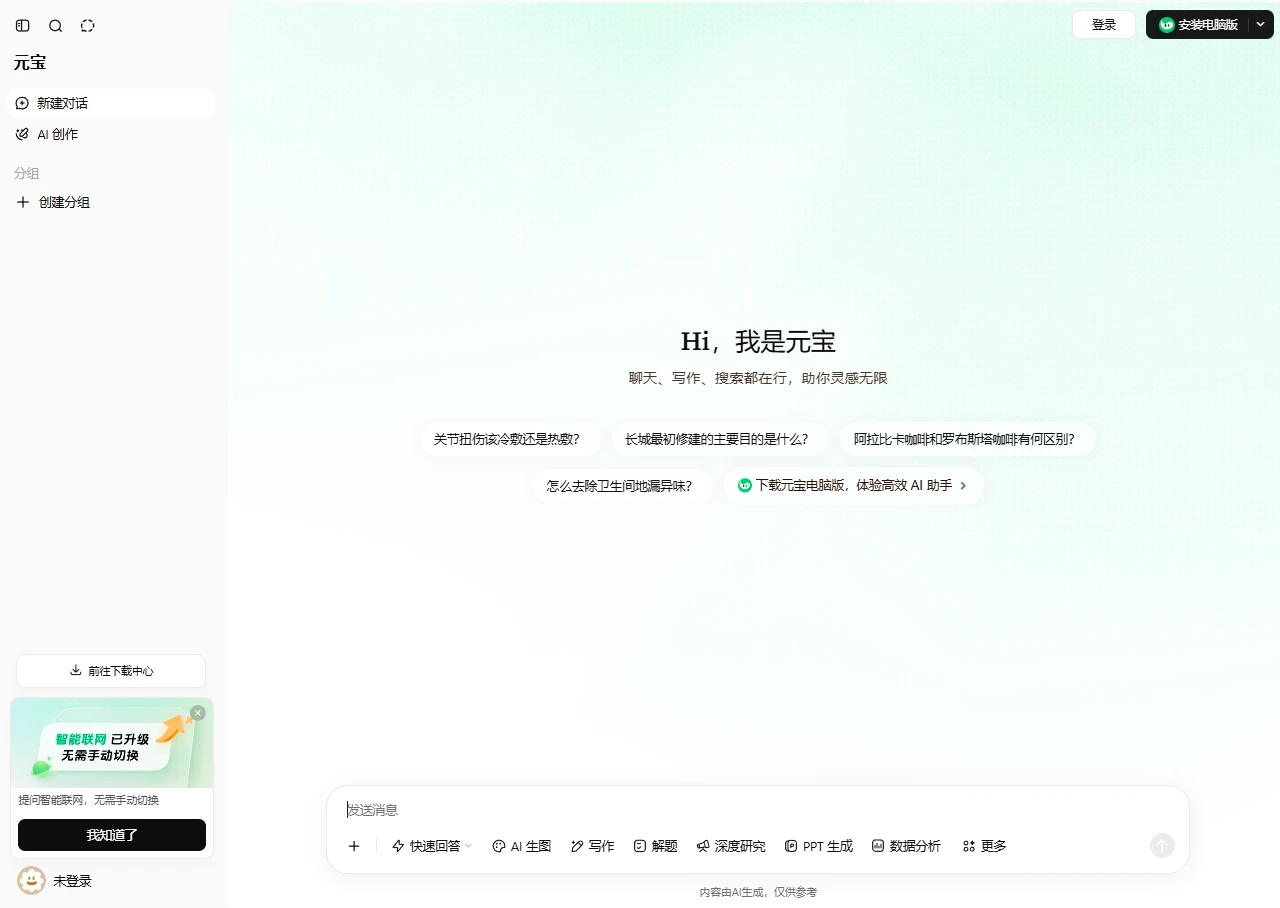Screen dimensions: 1280x908
Task: Click the 元宝 title in the sidebar
Action: pyautogui.click(x=30, y=63)
